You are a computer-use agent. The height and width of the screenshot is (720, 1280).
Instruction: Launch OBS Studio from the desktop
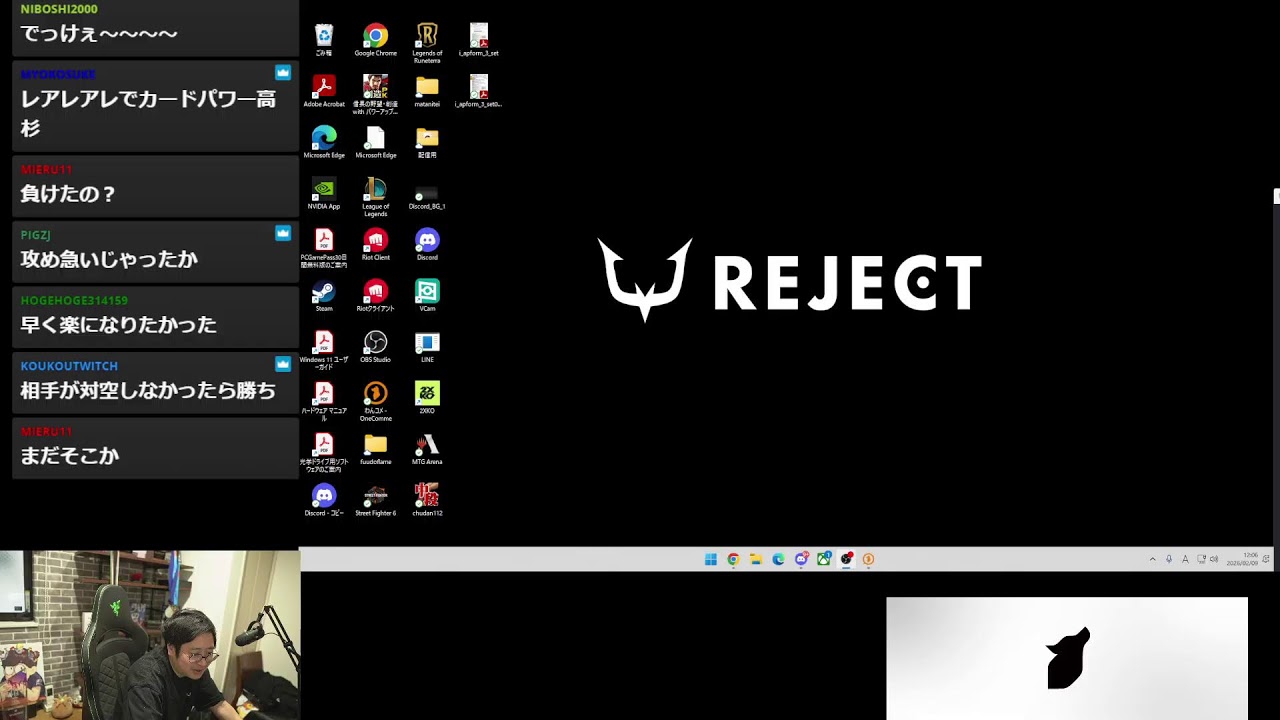pyautogui.click(x=375, y=346)
